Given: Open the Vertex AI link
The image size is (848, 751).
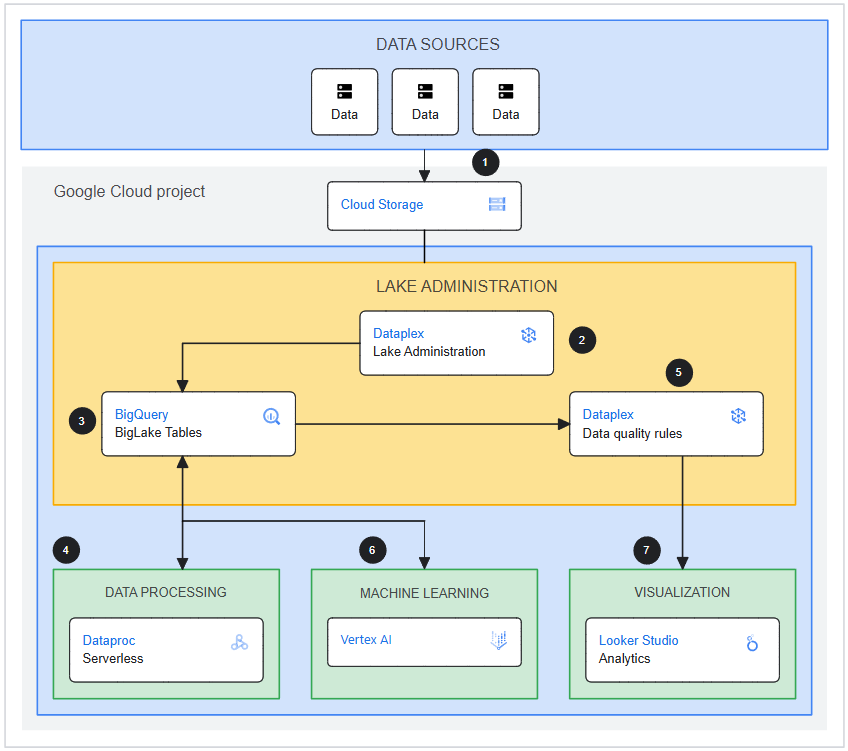Looking at the screenshot, I should (x=366, y=640).
